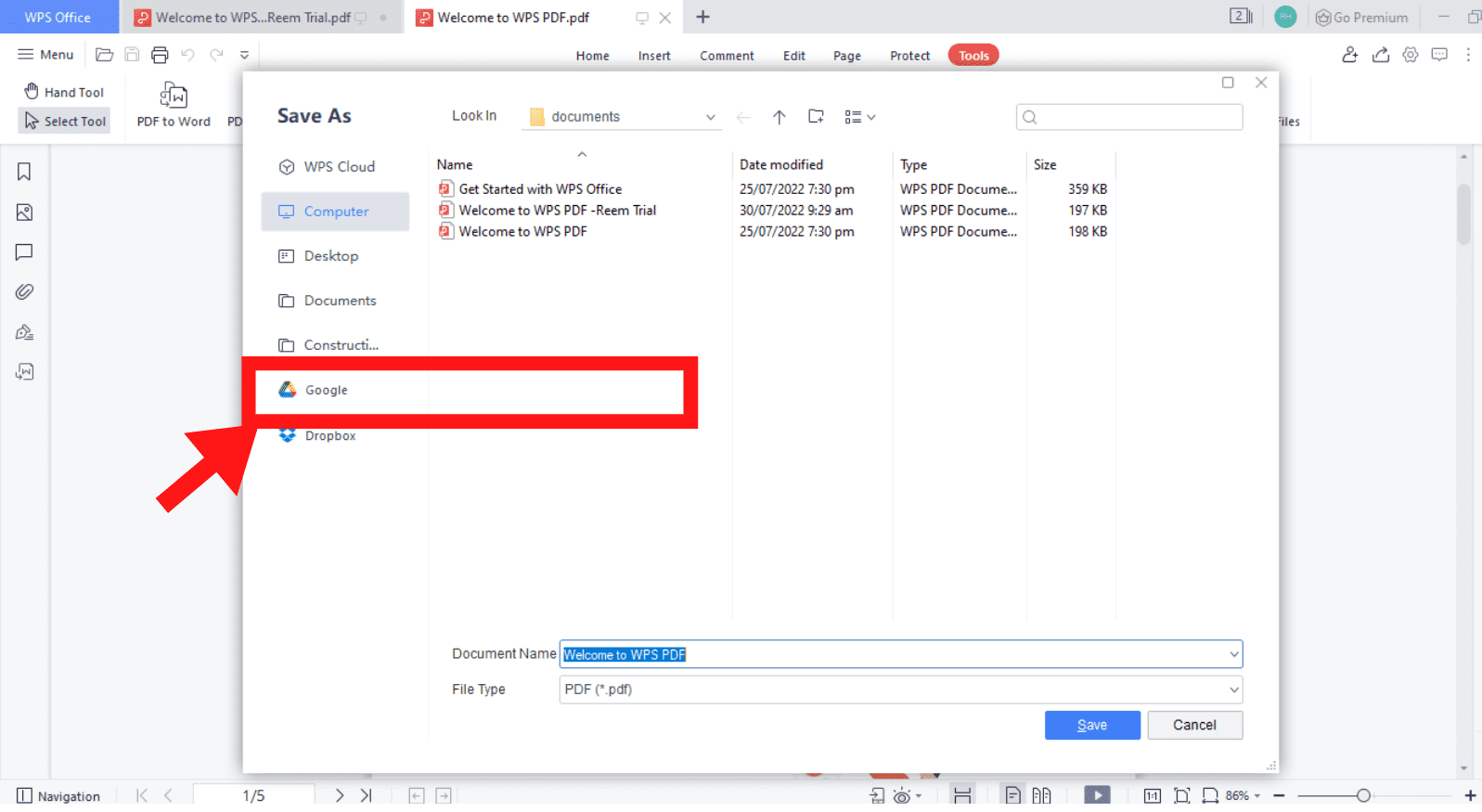Select the Tools ribbon tab

(973, 56)
